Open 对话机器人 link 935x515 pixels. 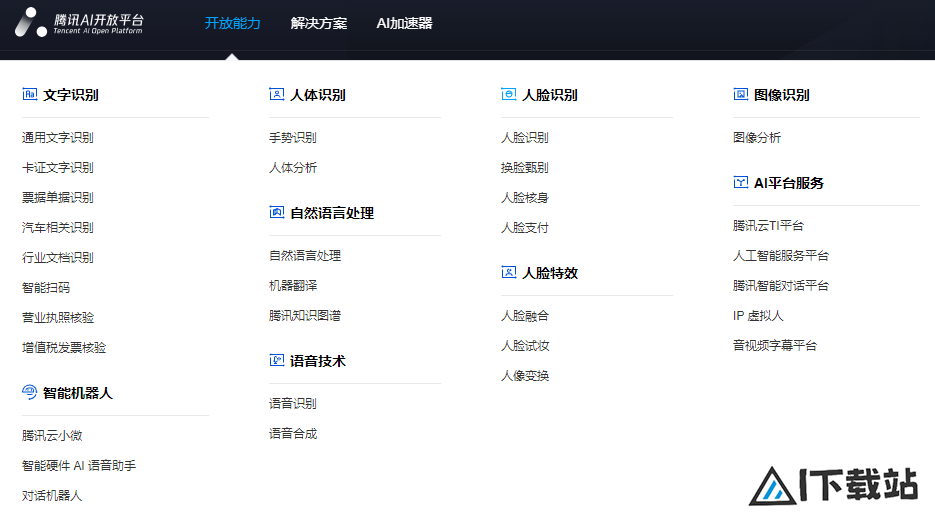[52, 495]
